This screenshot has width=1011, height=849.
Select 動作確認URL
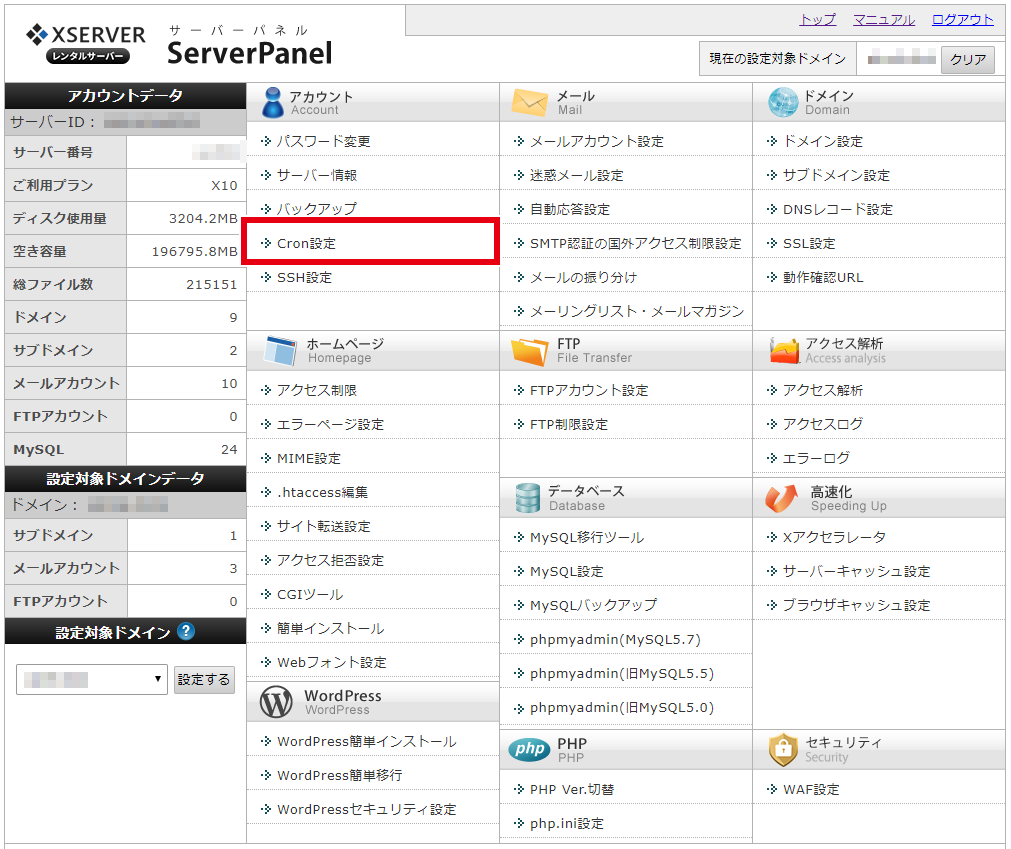pyautogui.click(x=823, y=277)
